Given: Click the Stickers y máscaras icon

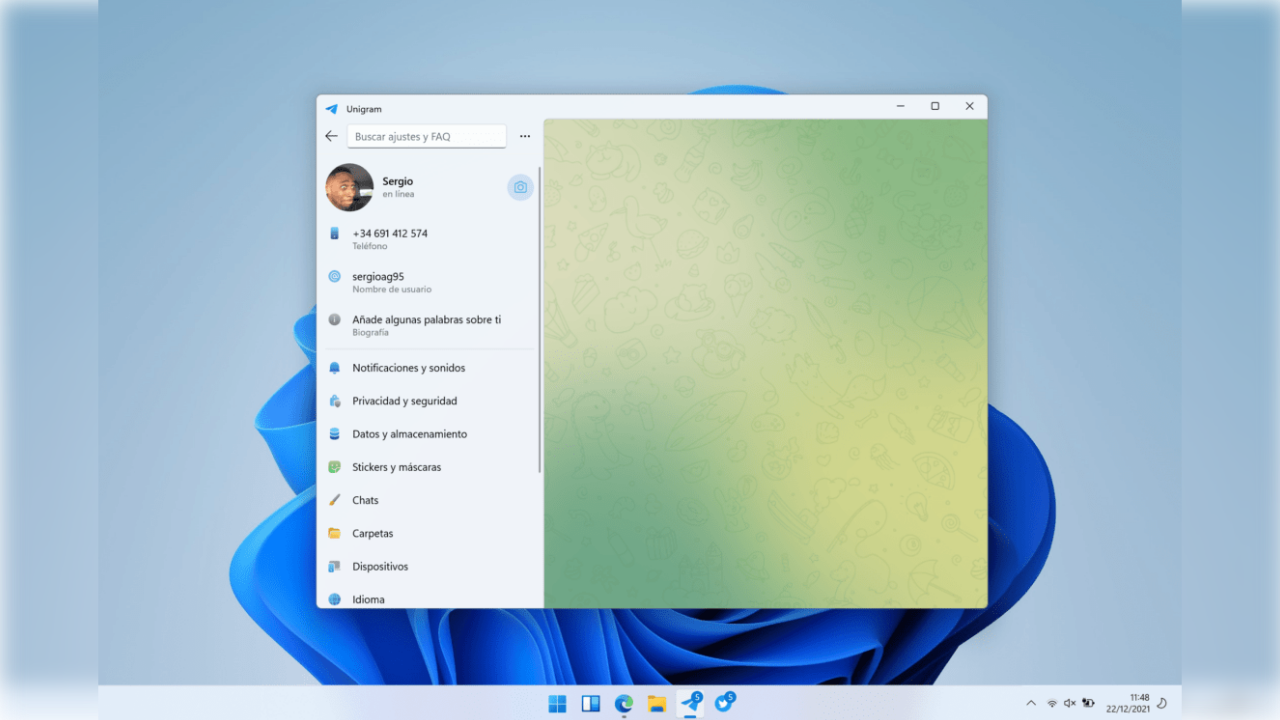Looking at the screenshot, I should 335,467.
